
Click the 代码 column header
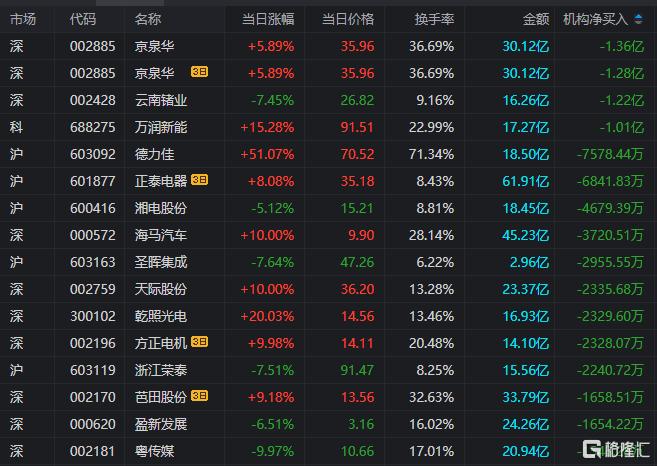pos(83,19)
